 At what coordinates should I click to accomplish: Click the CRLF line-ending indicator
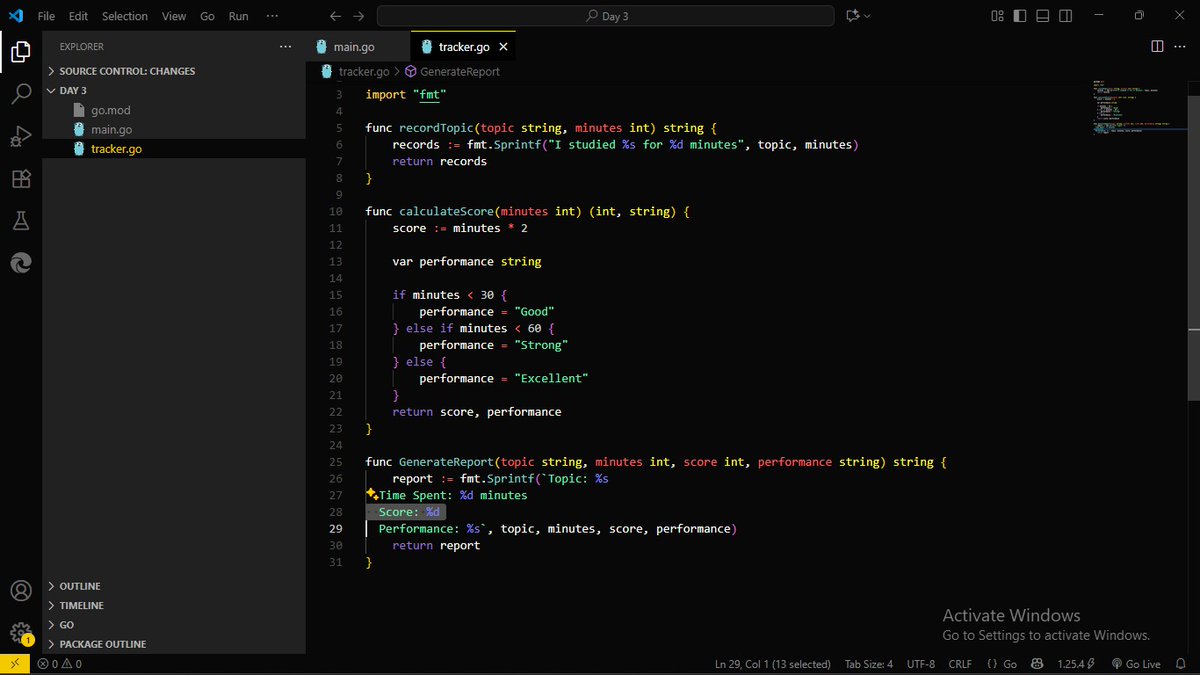click(959, 663)
